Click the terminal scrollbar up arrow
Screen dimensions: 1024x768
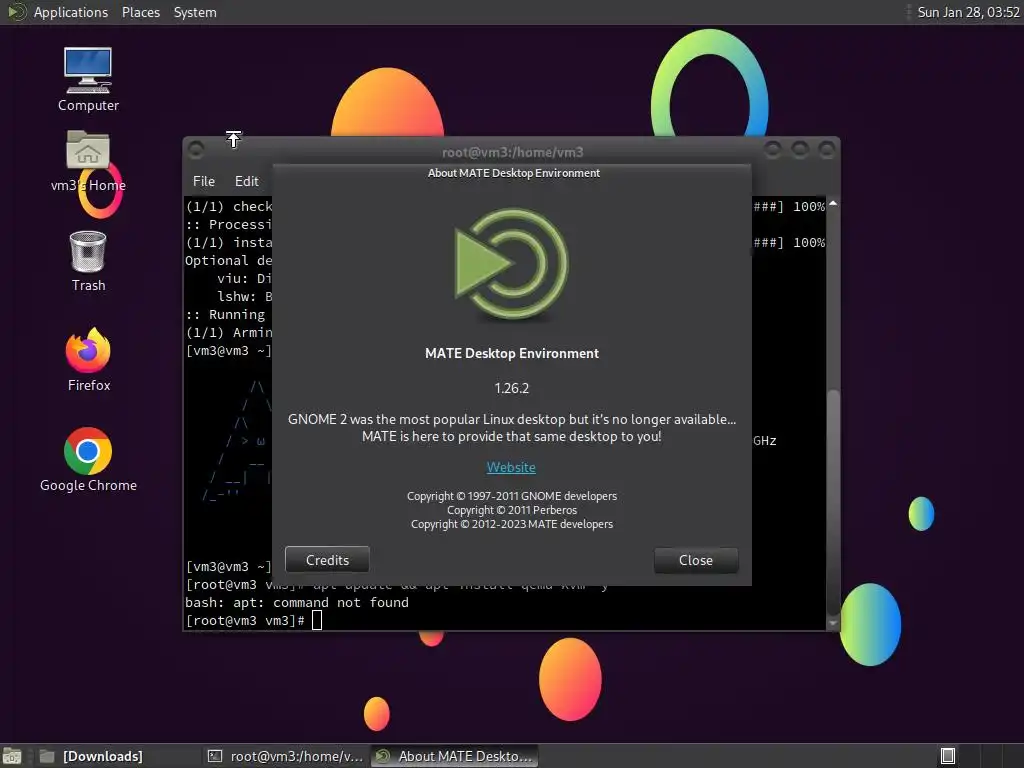click(x=833, y=204)
